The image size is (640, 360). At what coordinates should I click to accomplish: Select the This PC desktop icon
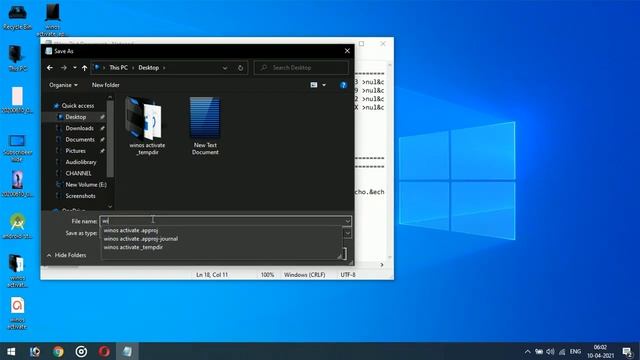tap(17, 58)
